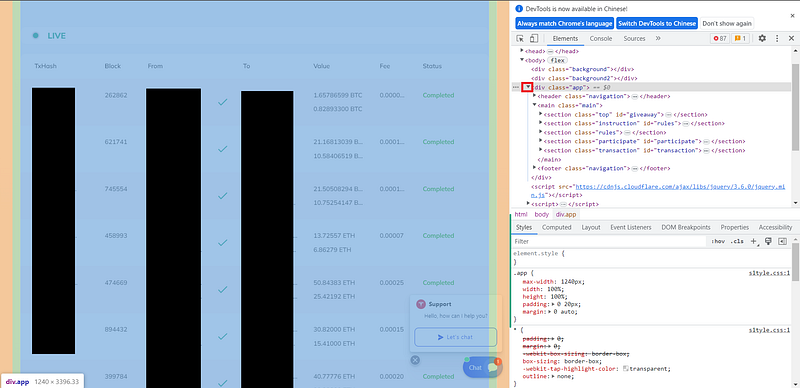Viewport: 800px width, 388px height.
Task: Collapse the body element node
Action: (522, 60)
